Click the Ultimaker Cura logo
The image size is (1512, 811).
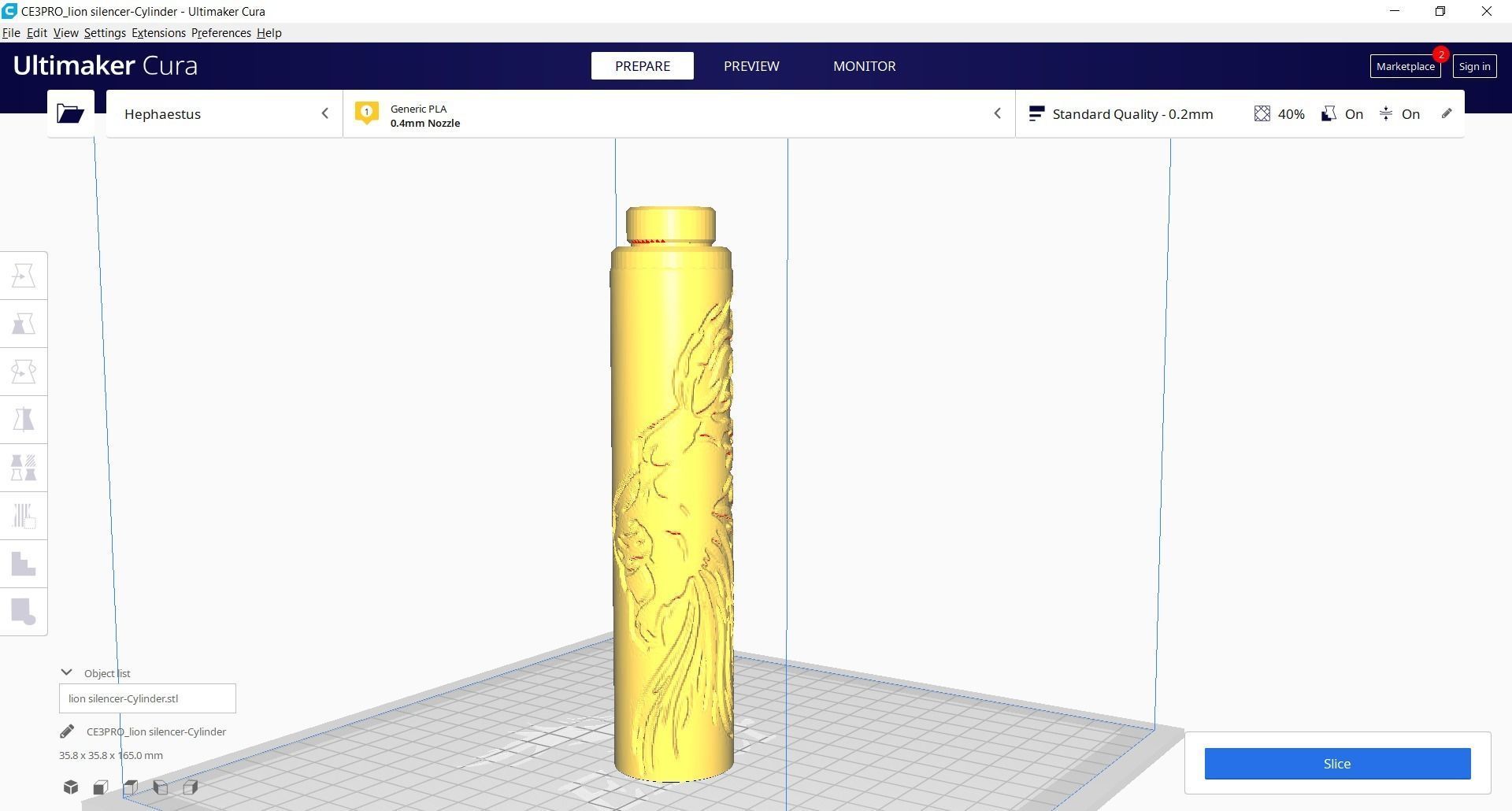point(106,65)
